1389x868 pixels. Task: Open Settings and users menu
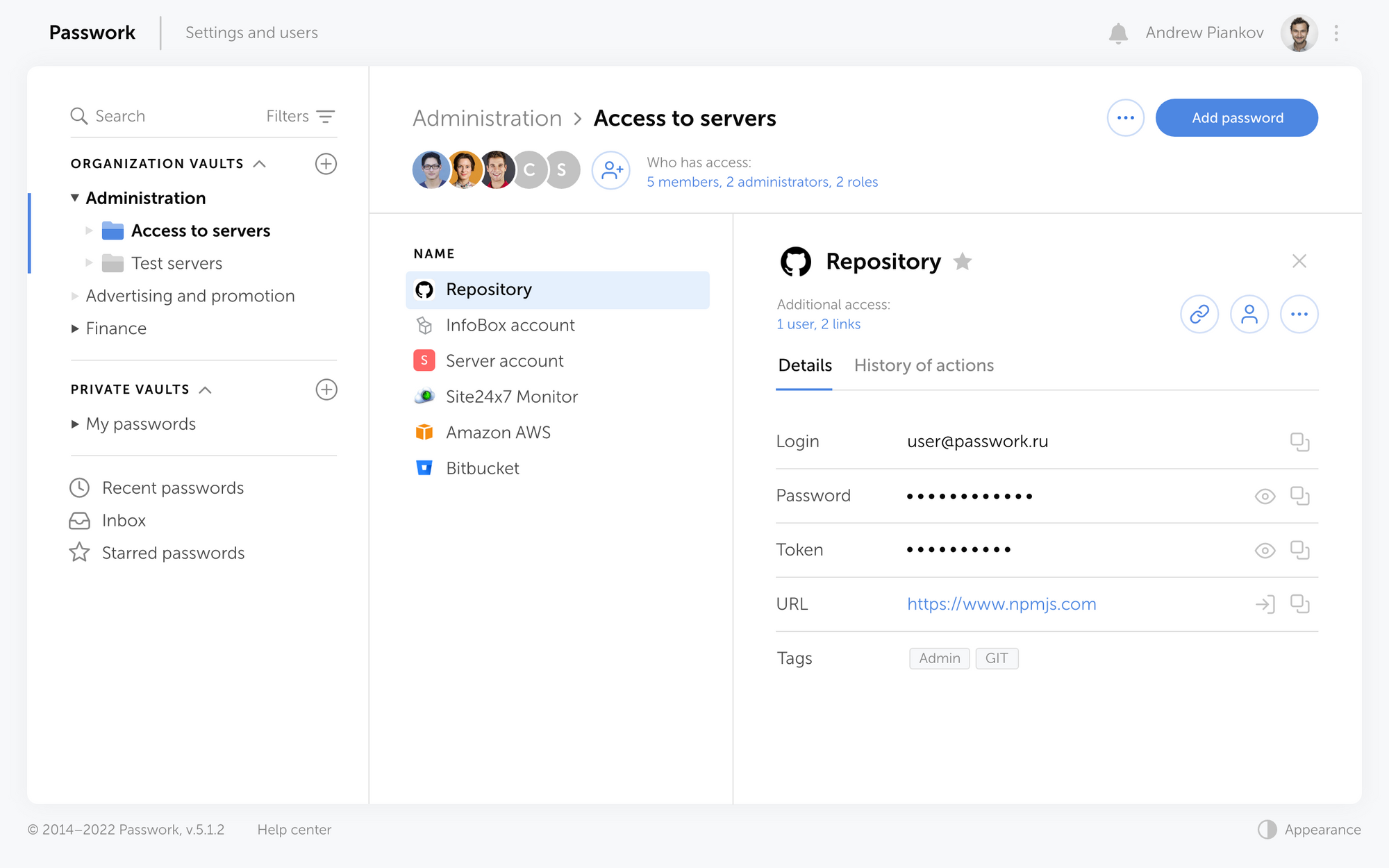[251, 33]
